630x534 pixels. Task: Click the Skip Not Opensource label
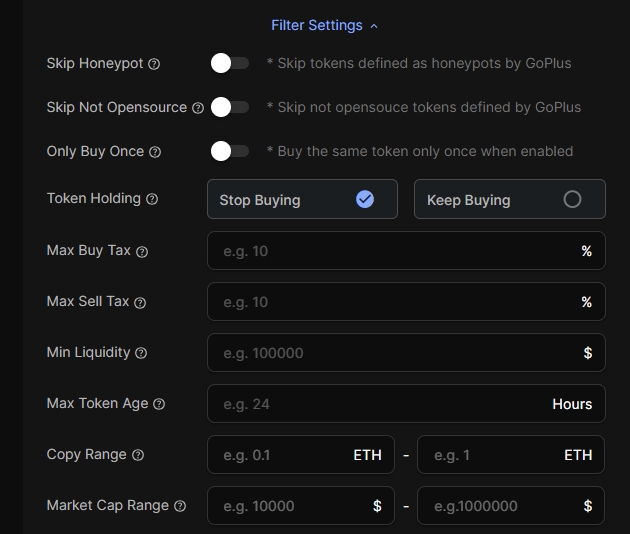[117, 107]
